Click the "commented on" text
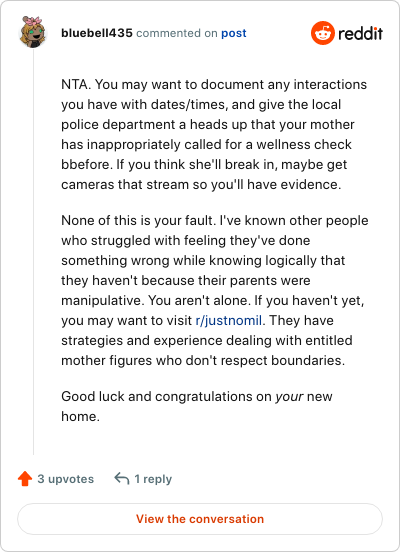This screenshot has width=400, height=552. tap(177, 33)
